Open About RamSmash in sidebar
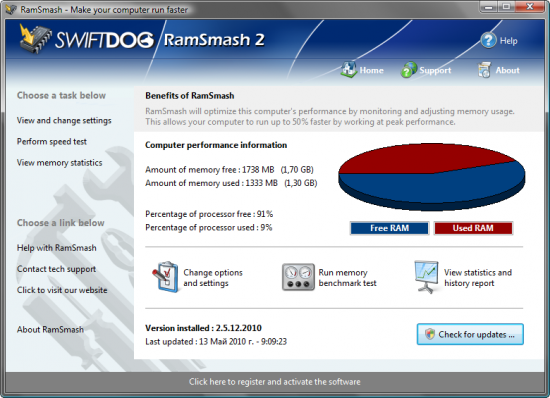Image resolution: width=550 pixels, height=398 pixels. pos(50,330)
